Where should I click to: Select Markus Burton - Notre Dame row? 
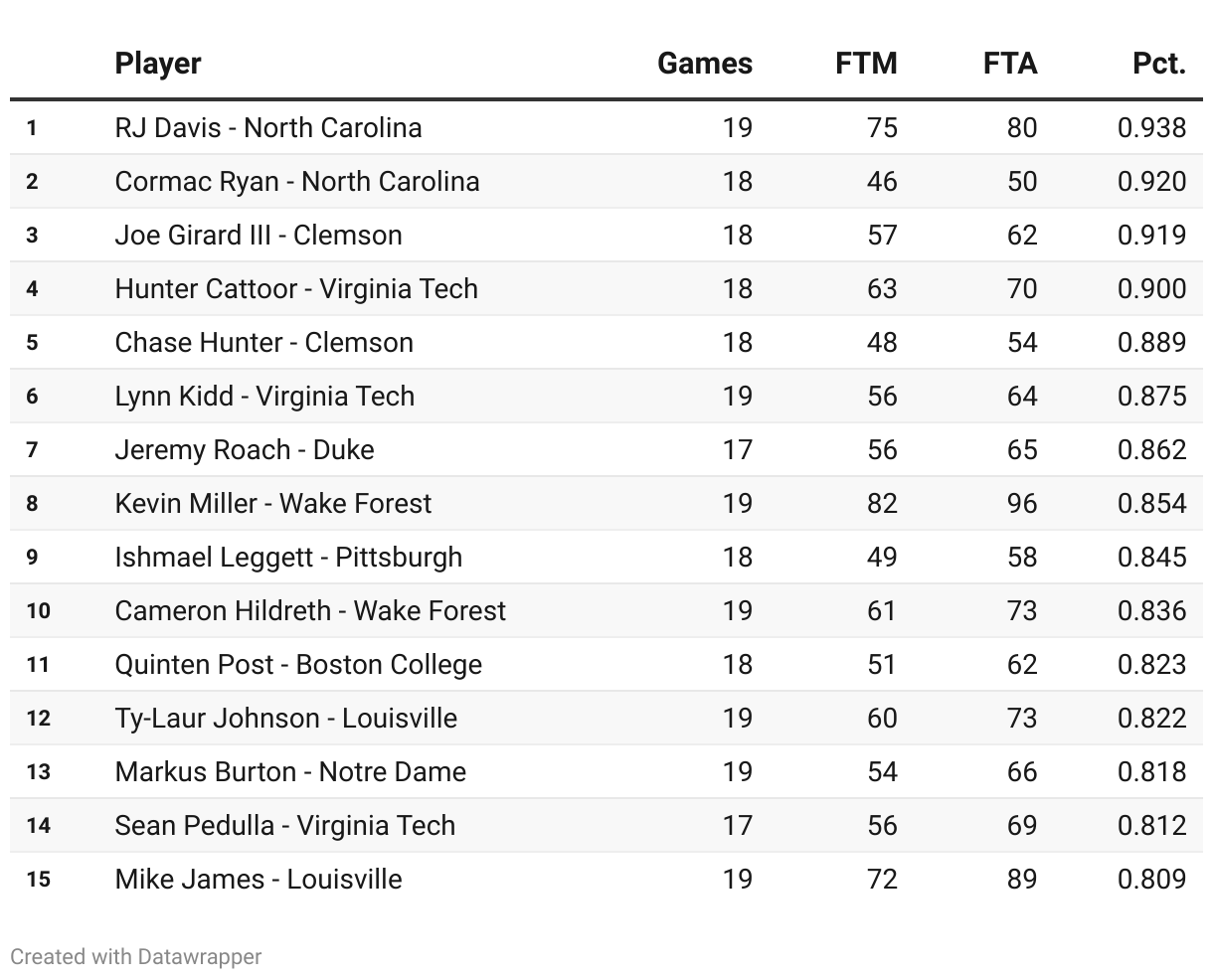click(606, 771)
